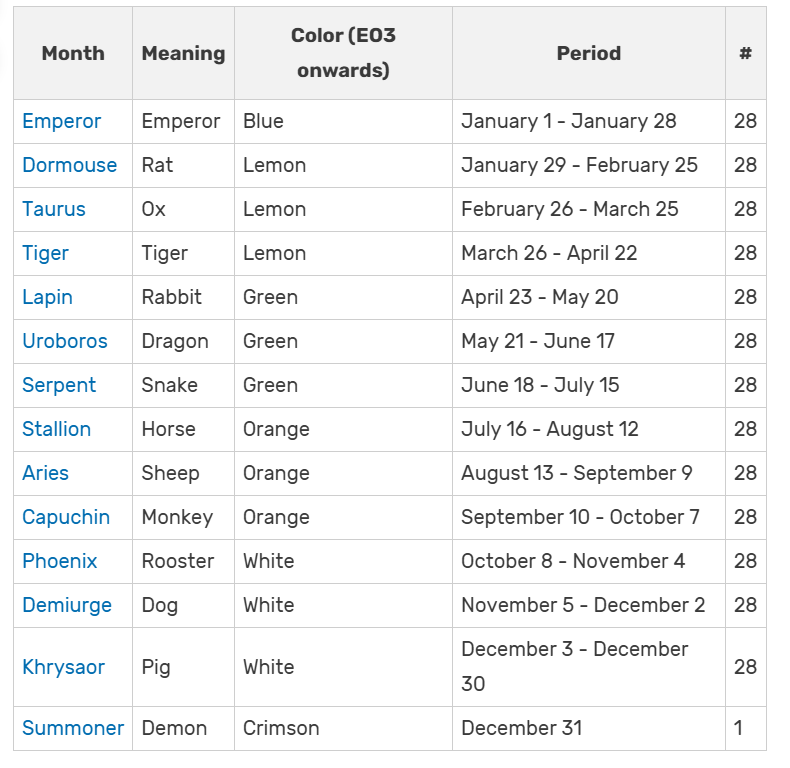Image resolution: width=790 pixels, height=768 pixels.
Task: Follow the Khrysaor link
Action: tap(63, 667)
